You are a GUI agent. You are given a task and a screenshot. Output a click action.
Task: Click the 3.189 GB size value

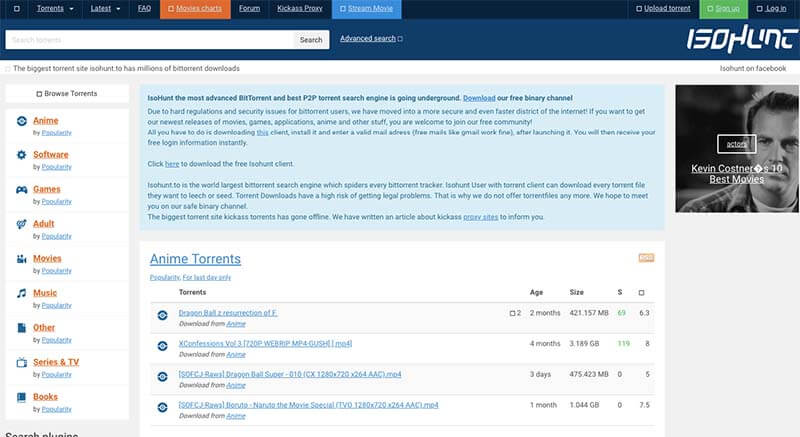pyautogui.click(x=584, y=344)
